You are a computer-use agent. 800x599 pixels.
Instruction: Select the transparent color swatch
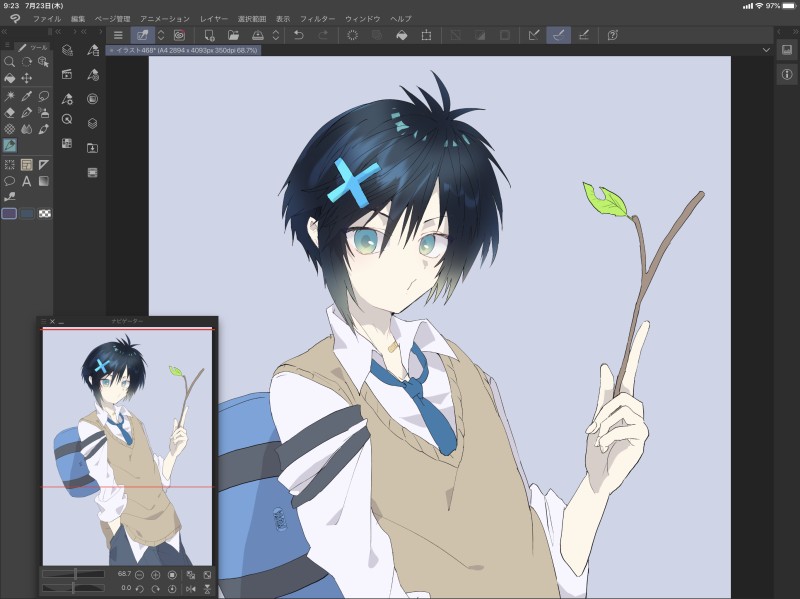tap(44, 213)
